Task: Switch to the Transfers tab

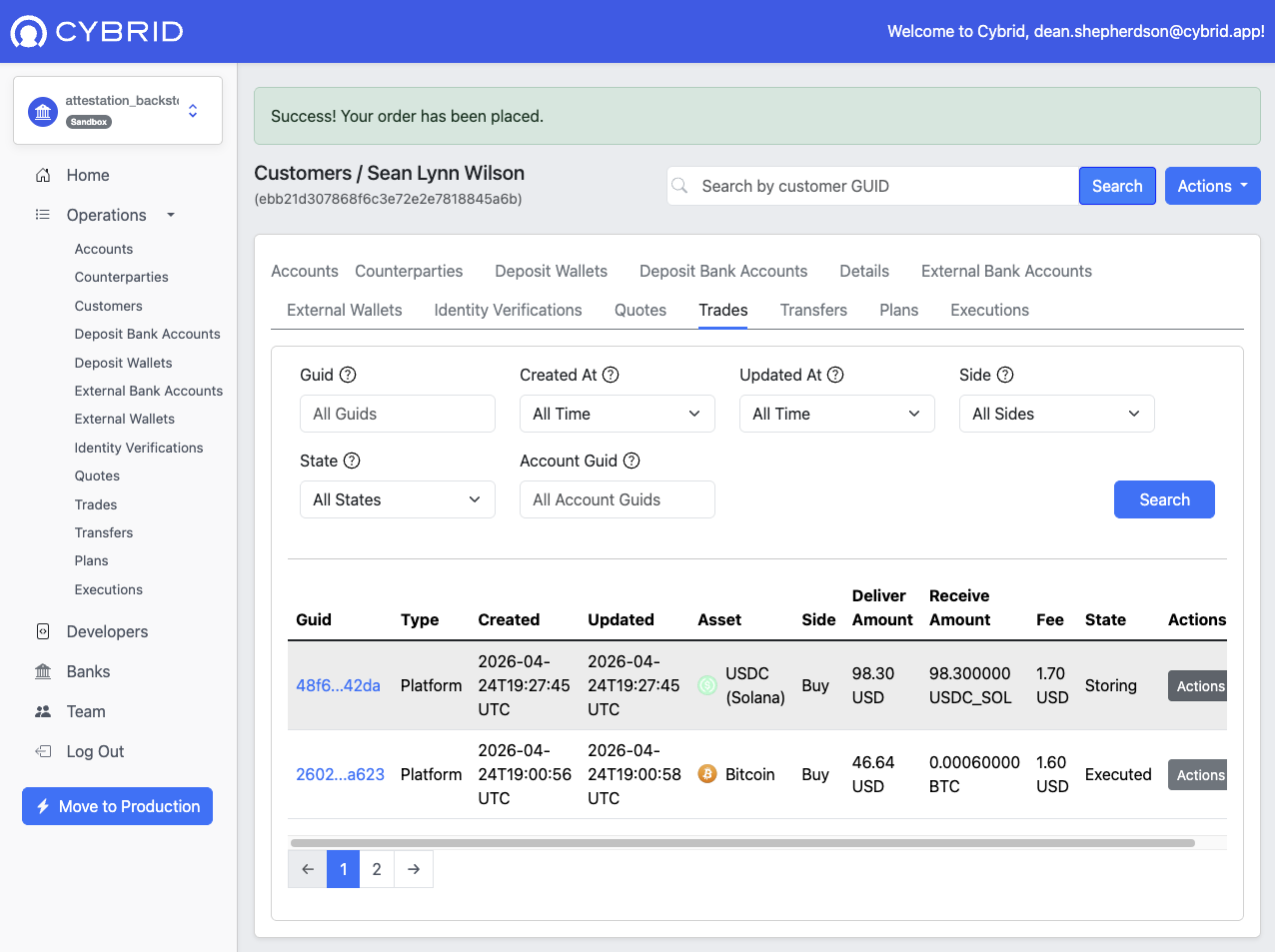Action: click(x=813, y=310)
